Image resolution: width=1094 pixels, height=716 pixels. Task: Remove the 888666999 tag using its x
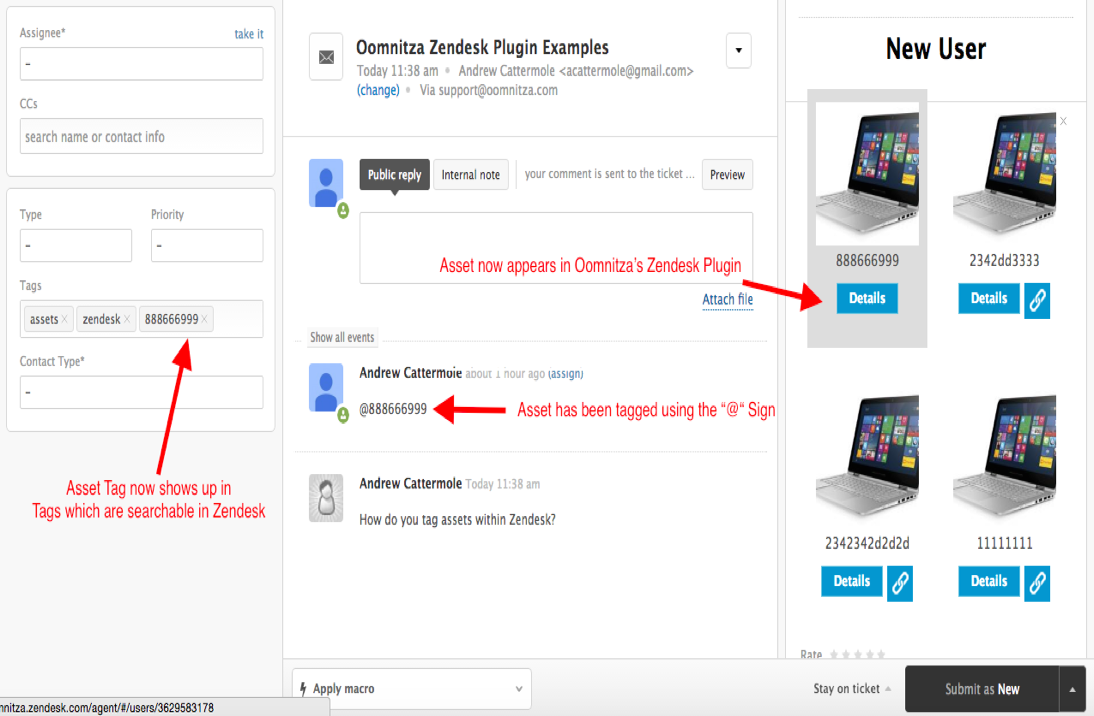pos(205,320)
